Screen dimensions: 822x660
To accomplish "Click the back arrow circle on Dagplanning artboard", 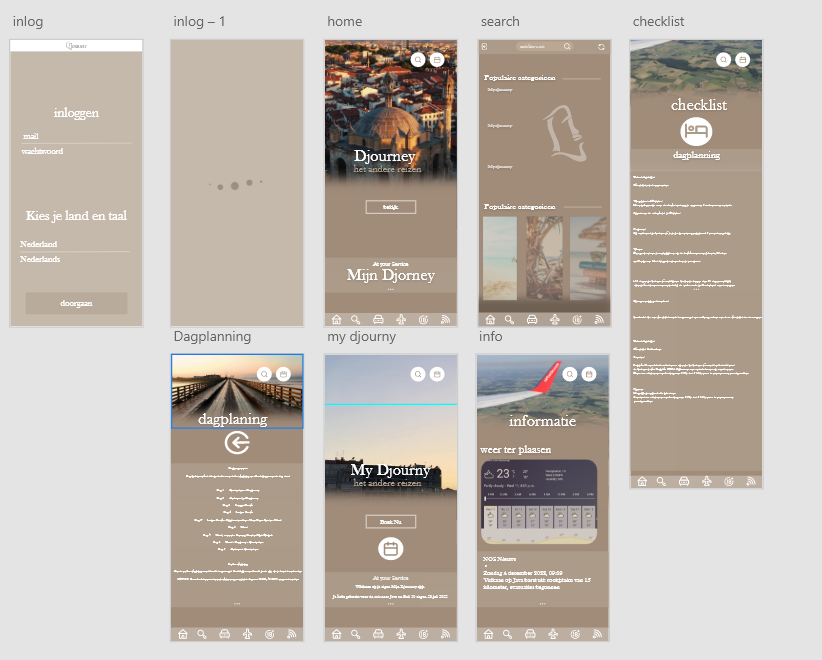I will [237, 443].
